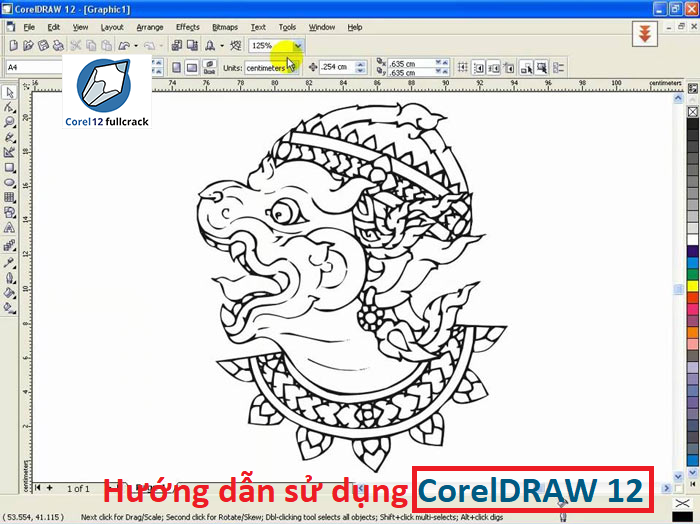This screenshot has width=700, height=524.
Task: Click Set Default or Current Page Size button
Action: pyautogui.click(x=209, y=67)
